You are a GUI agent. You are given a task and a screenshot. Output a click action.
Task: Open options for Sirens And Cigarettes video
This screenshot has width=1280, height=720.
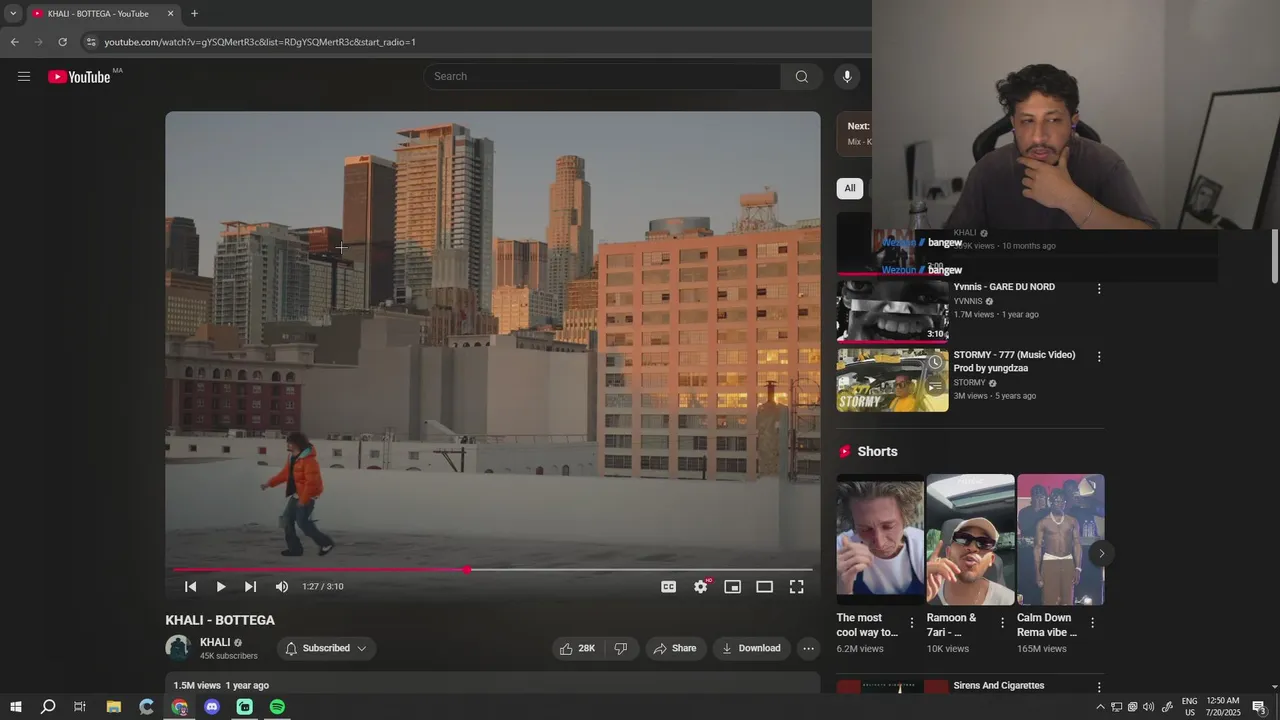[x=1099, y=687]
